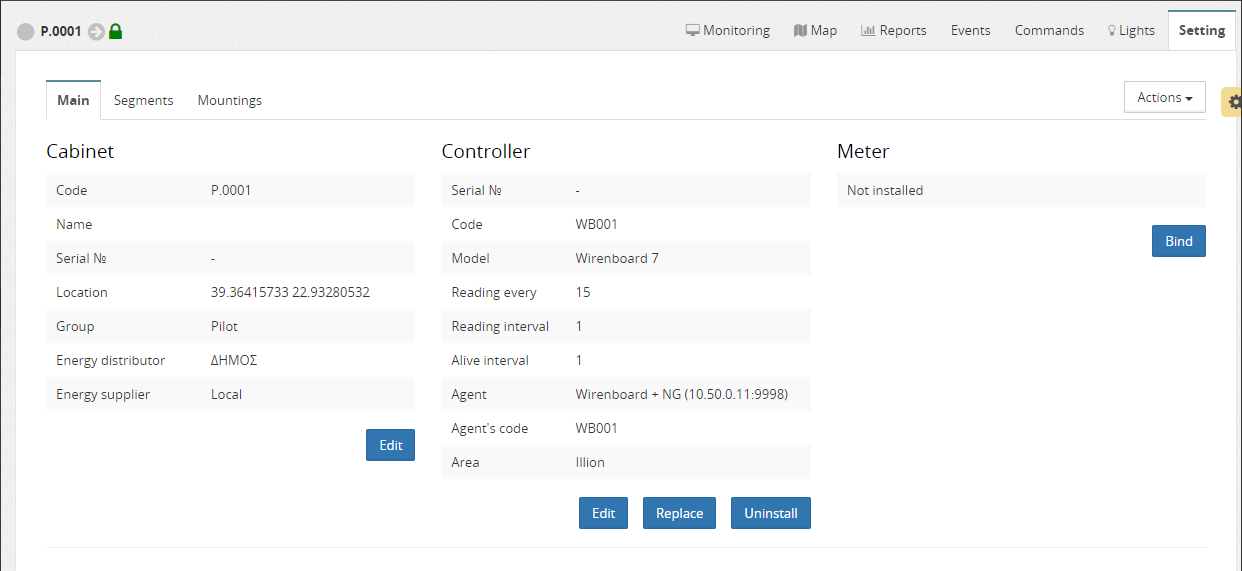Select the Main sub-tab
The height and width of the screenshot is (571, 1242).
pos(73,100)
